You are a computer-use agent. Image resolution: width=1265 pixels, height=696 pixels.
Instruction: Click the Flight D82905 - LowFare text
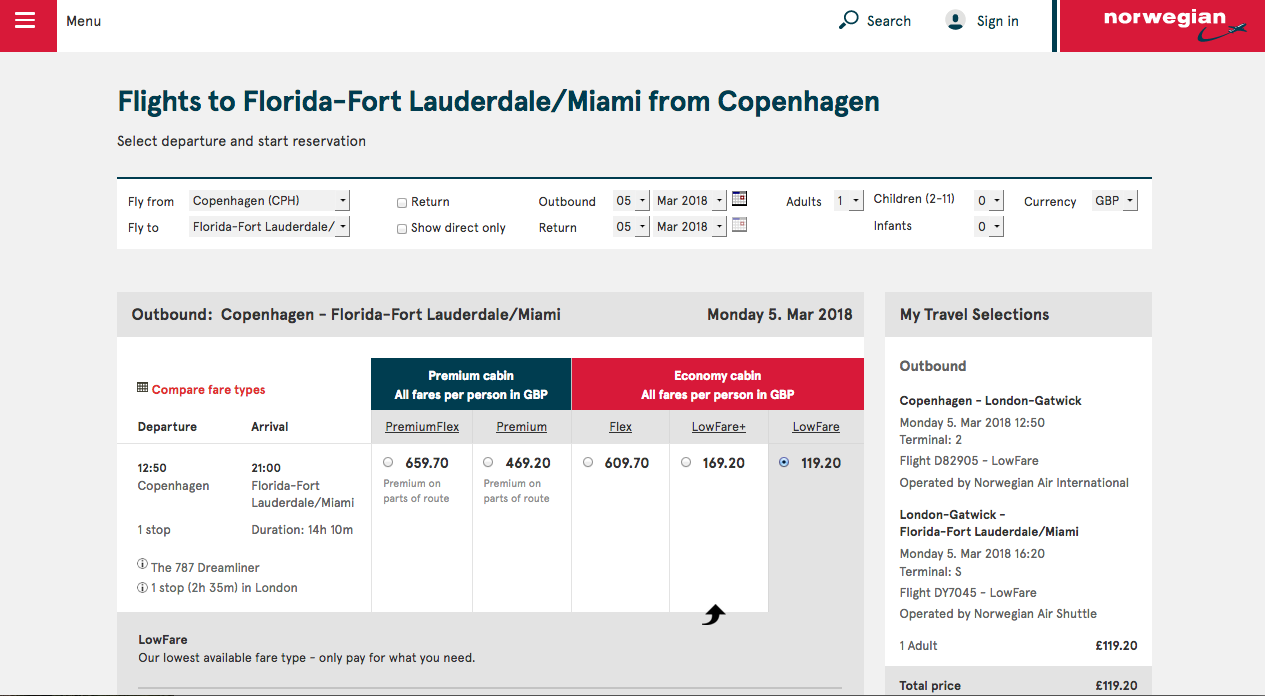(969, 461)
